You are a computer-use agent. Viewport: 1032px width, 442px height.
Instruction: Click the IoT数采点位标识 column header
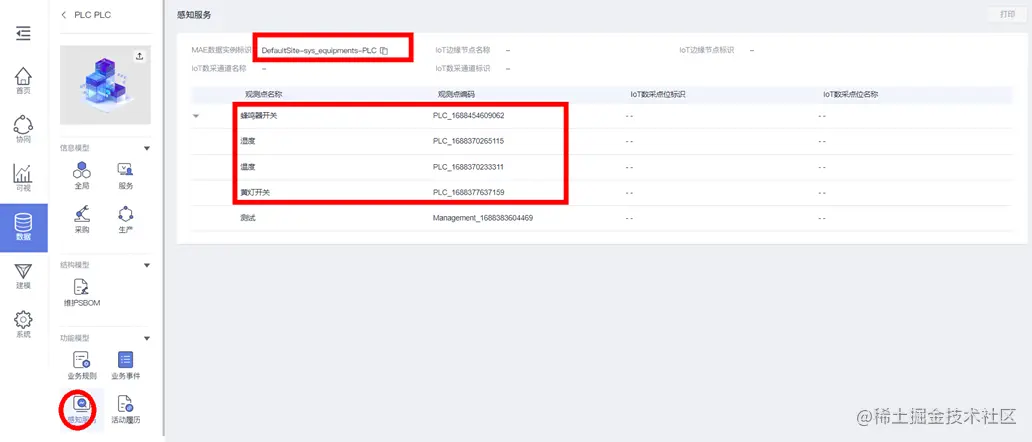click(658, 95)
